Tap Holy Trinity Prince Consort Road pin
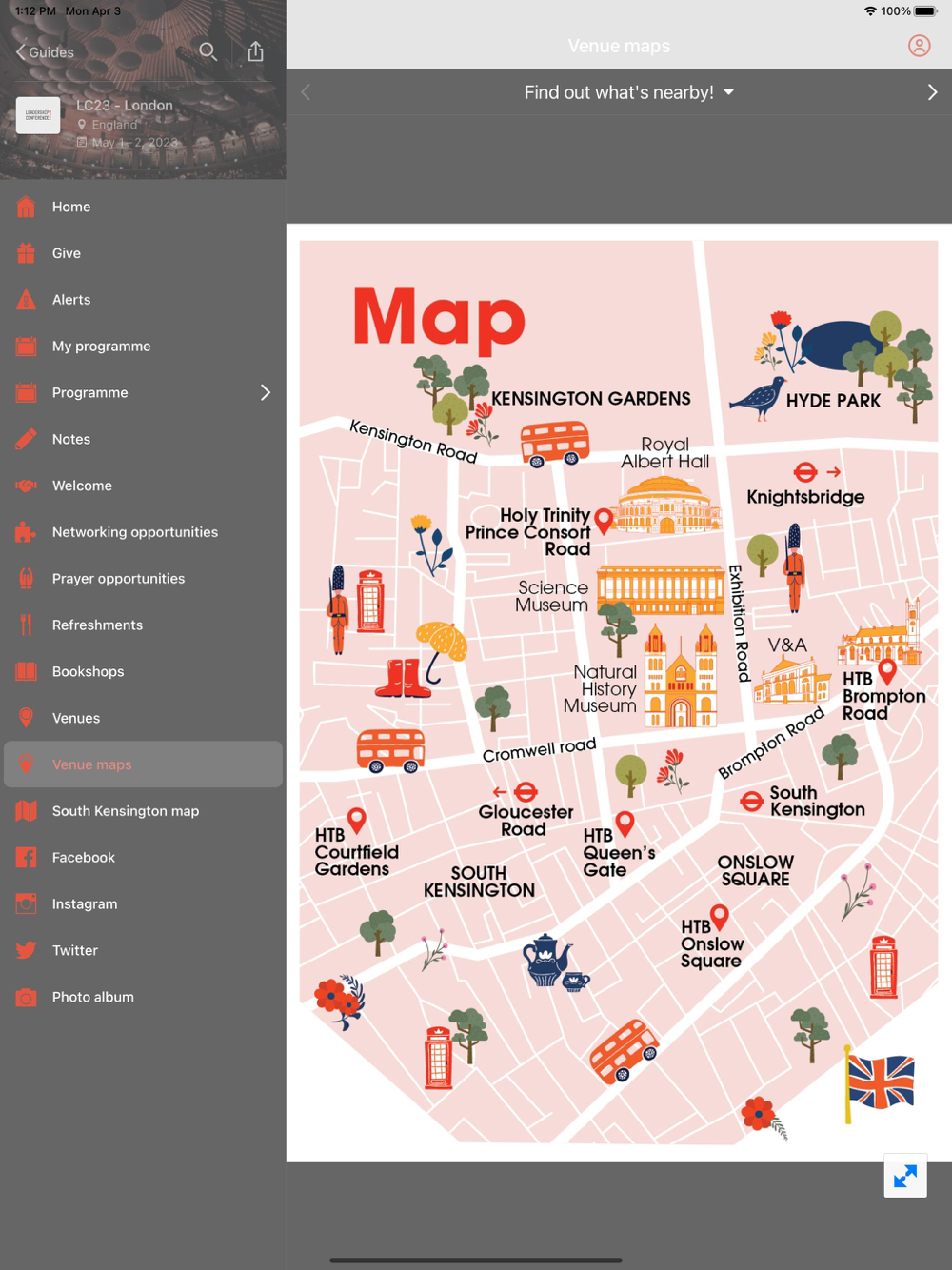The image size is (952, 1270). coord(604,521)
